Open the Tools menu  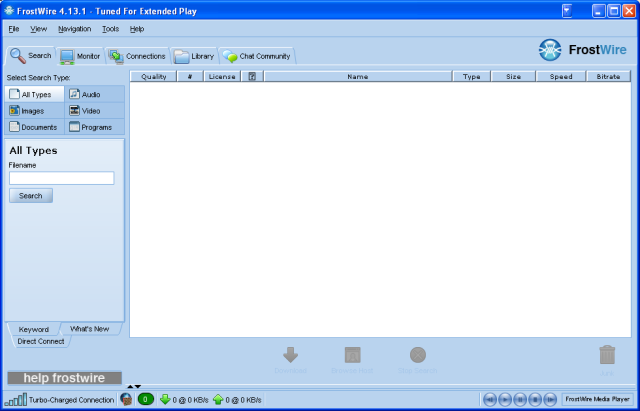click(110, 29)
